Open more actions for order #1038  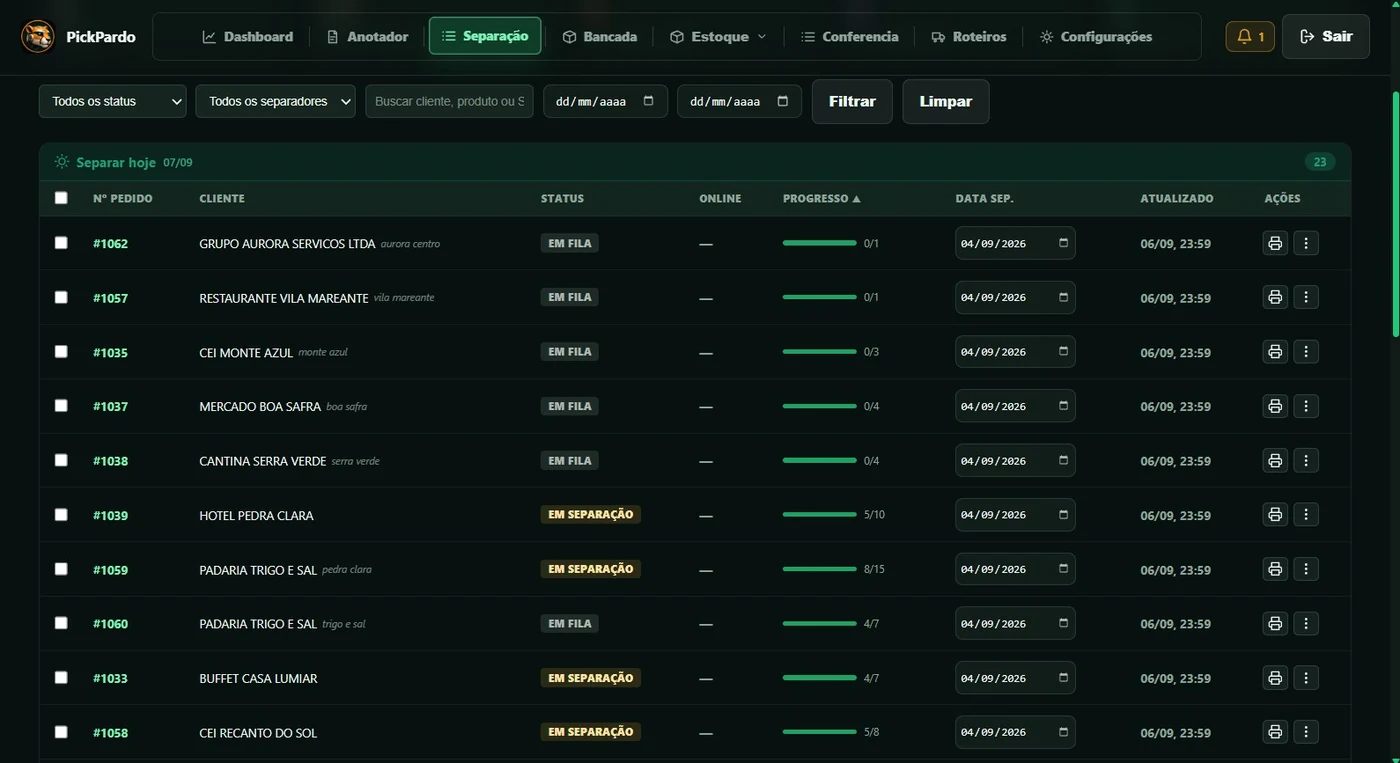pyautogui.click(x=1306, y=460)
